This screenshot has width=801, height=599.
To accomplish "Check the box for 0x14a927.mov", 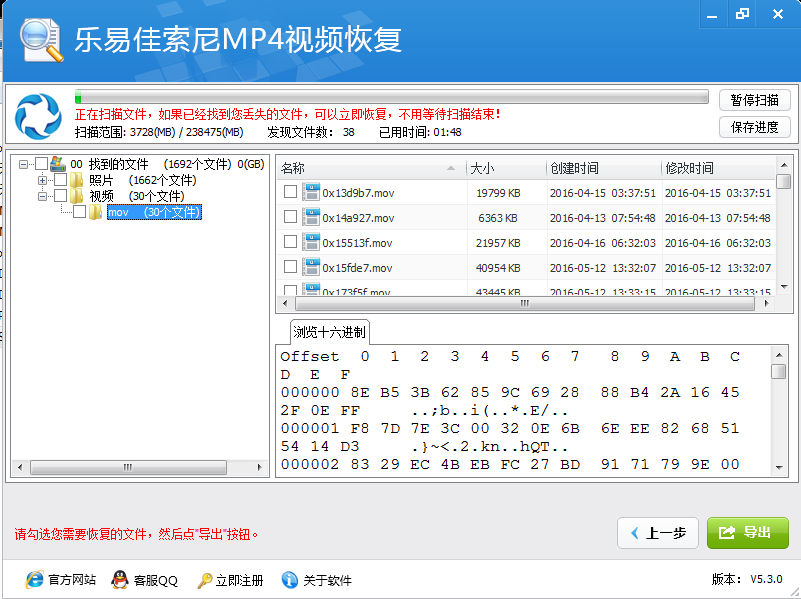I will tap(290, 217).
